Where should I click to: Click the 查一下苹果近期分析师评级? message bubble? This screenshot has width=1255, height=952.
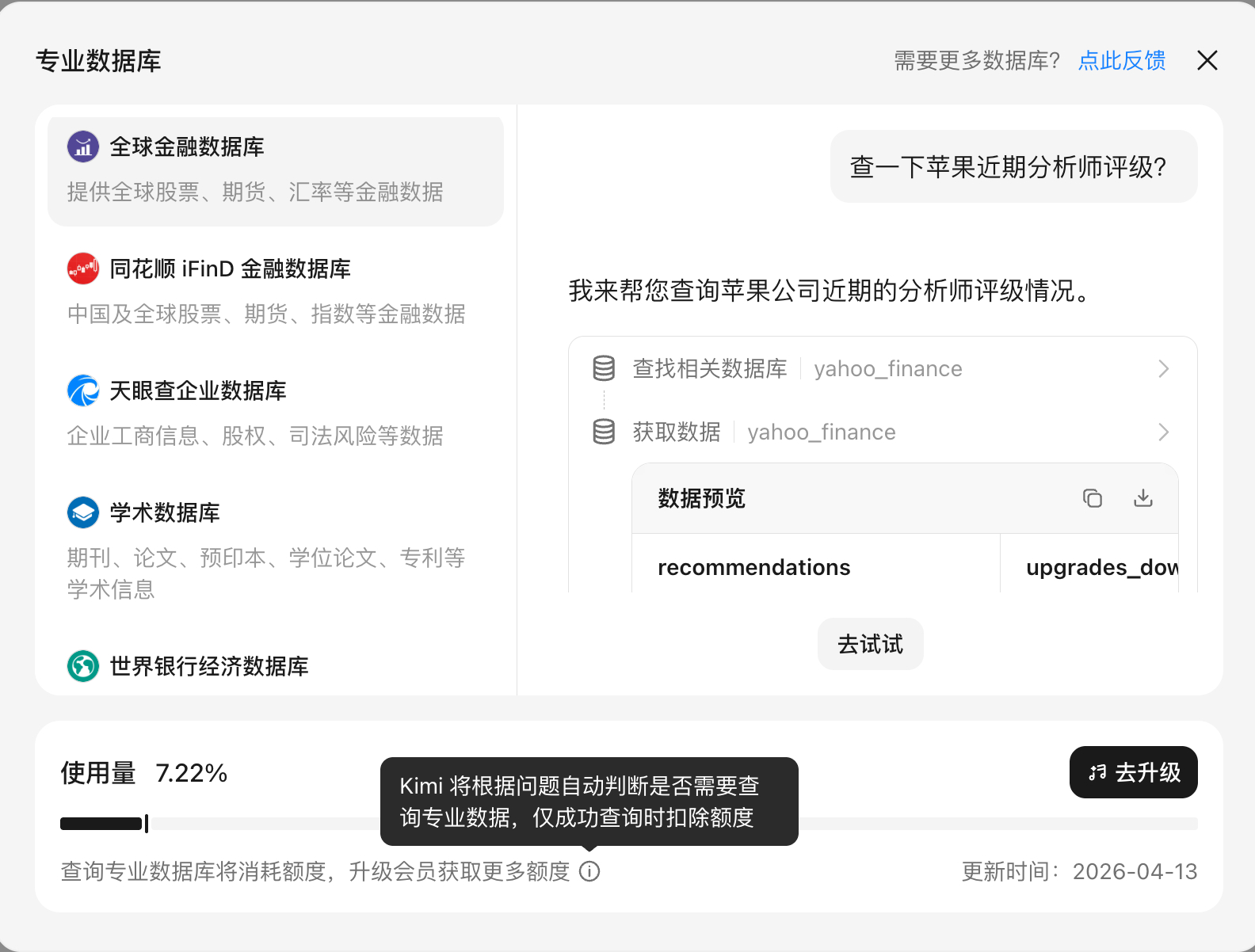[x=1014, y=166]
